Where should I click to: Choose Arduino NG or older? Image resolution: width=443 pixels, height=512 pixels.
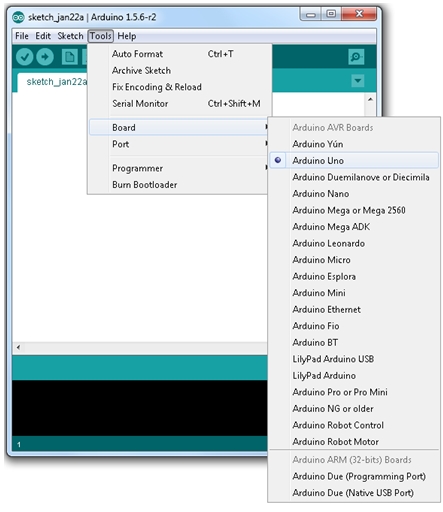pos(354,409)
